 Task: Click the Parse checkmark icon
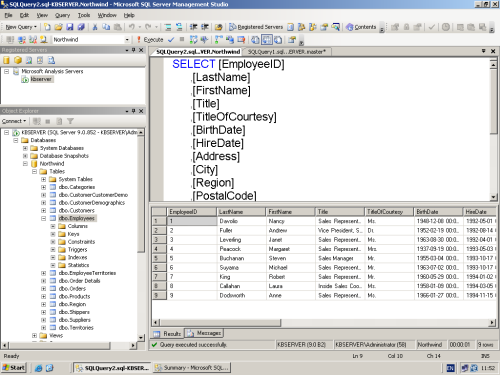coord(171,40)
